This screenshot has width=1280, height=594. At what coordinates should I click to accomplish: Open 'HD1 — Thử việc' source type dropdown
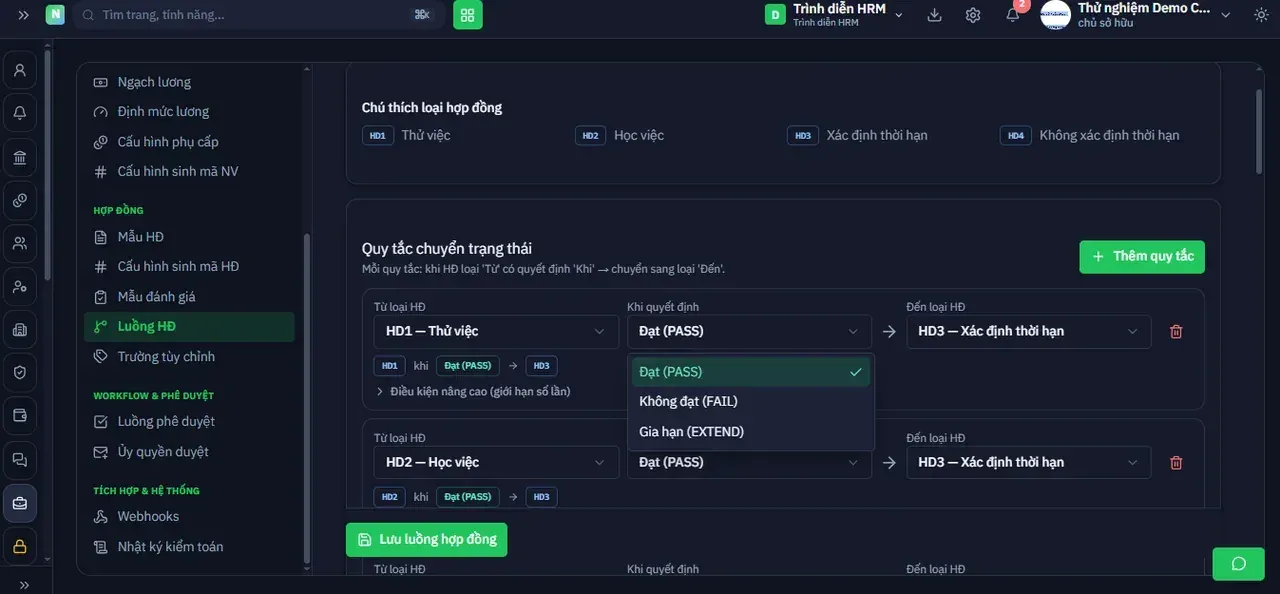click(x=496, y=331)
